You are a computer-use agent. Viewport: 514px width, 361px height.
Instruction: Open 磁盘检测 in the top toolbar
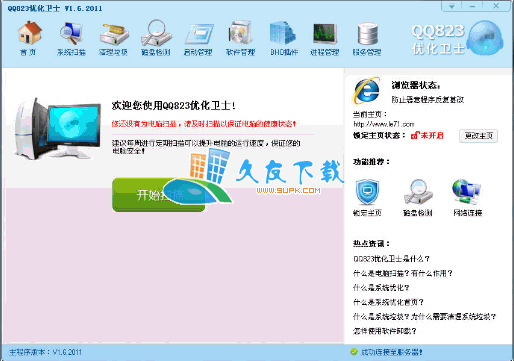[x=156, y=38]
